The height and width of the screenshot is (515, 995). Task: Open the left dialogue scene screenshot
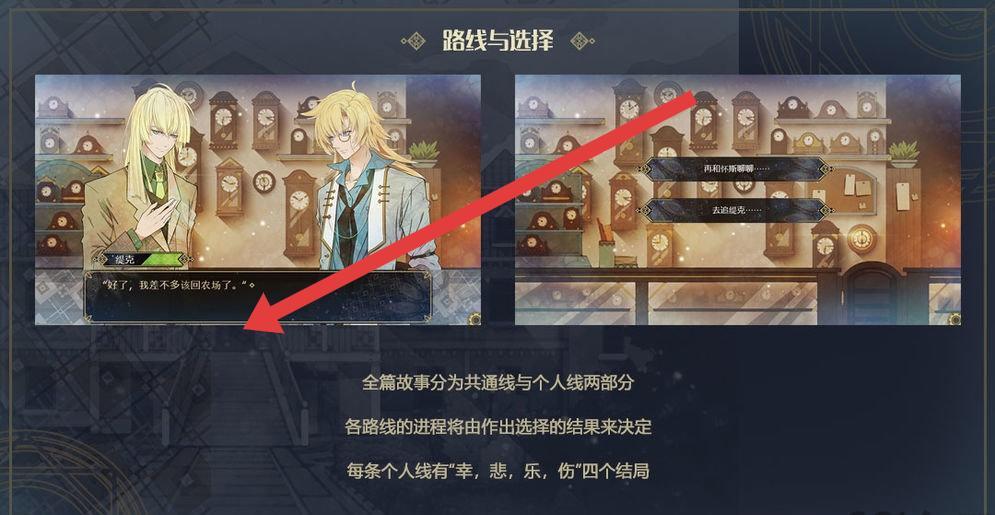[x=258, y=200]
